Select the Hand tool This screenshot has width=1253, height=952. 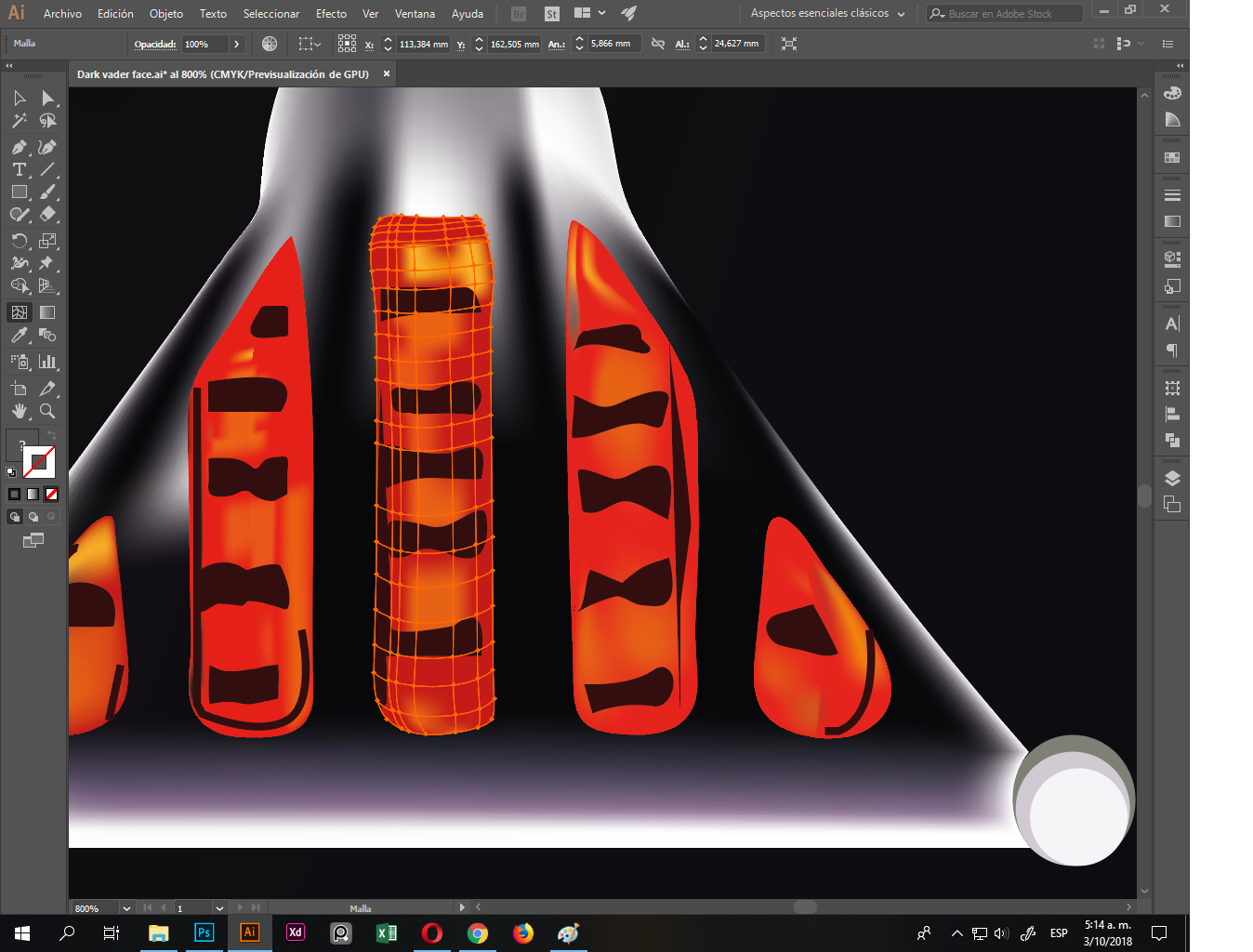point(20,411)
